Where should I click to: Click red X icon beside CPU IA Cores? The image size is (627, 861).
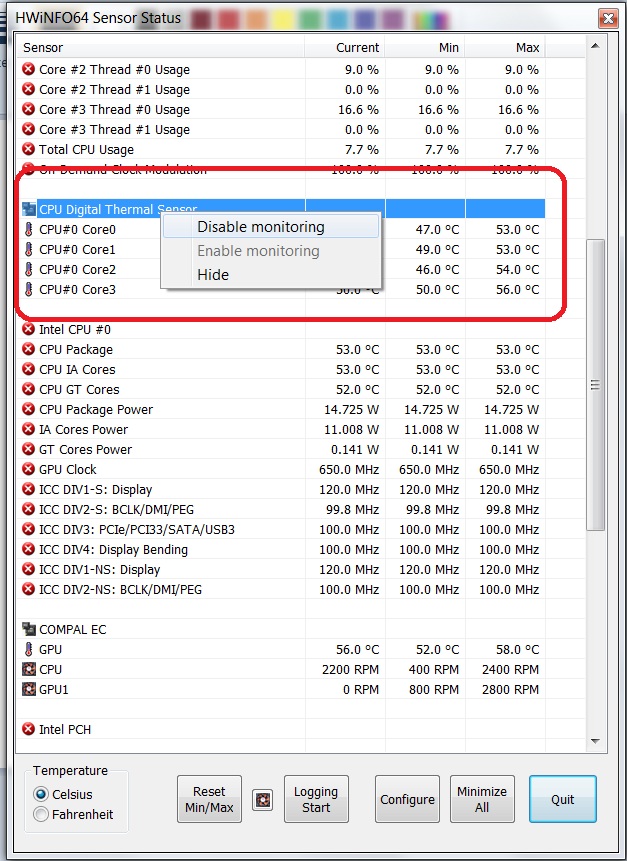pyautogui.click(x=29, y=370)
